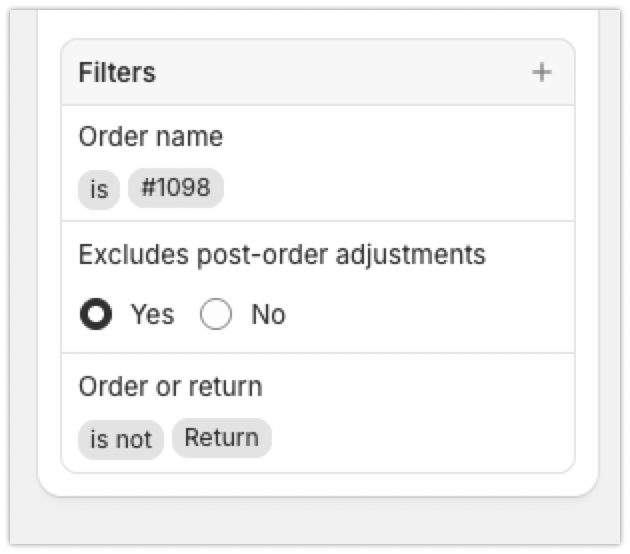This screenshot has height=554, width=630.
Task: Click the "Yes" option text label
Action: coord(152,315)
